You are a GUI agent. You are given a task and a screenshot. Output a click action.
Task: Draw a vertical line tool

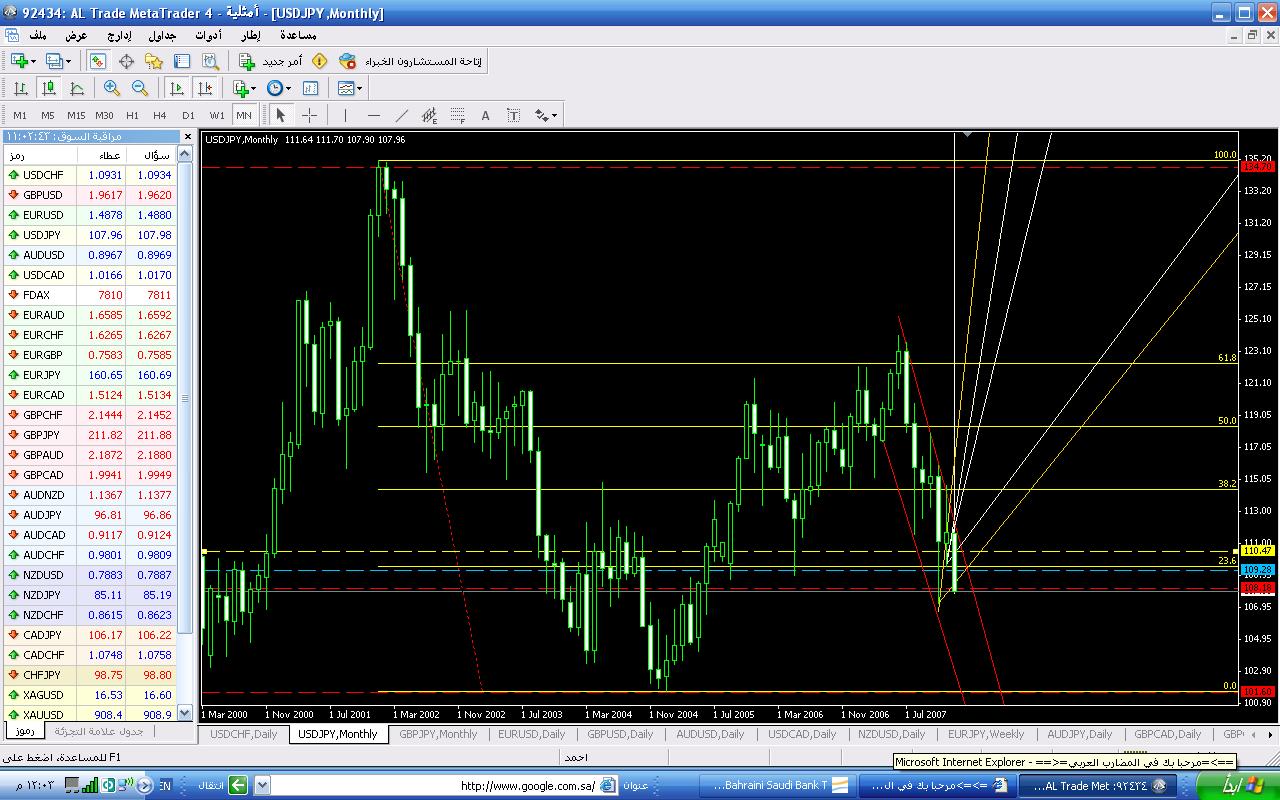tap(345, 115)
